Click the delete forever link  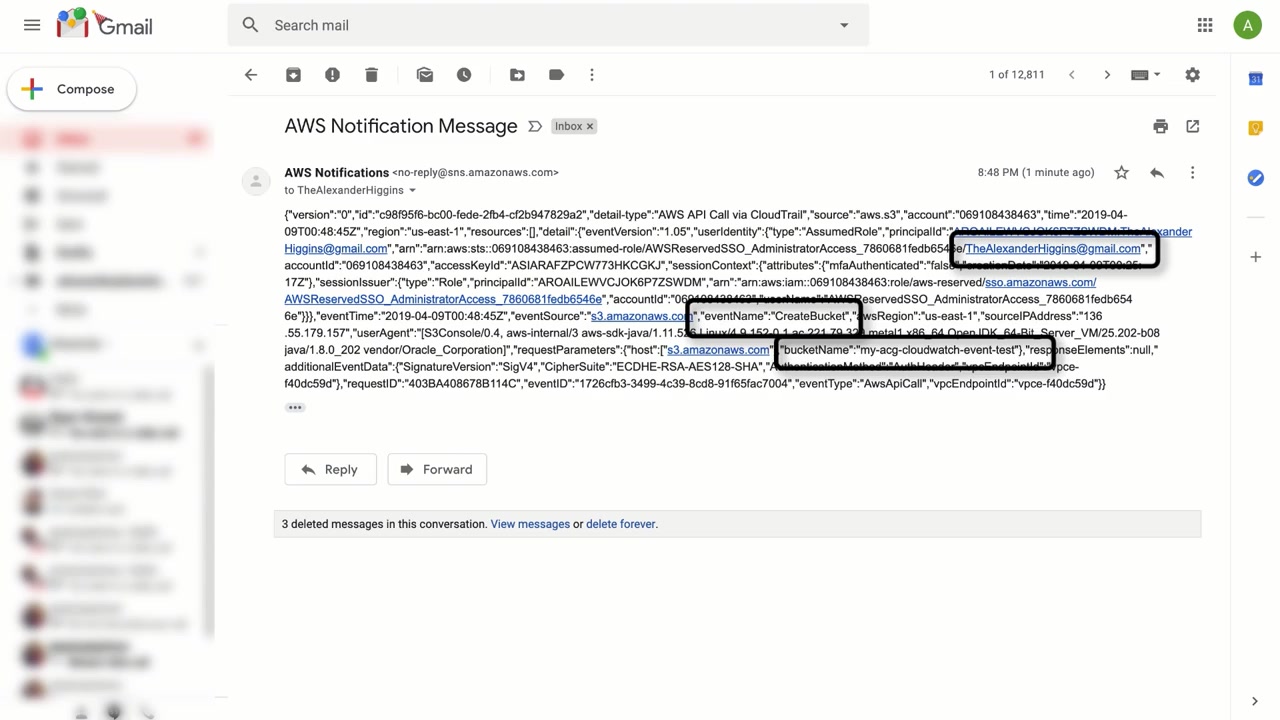tap(621, 524)
